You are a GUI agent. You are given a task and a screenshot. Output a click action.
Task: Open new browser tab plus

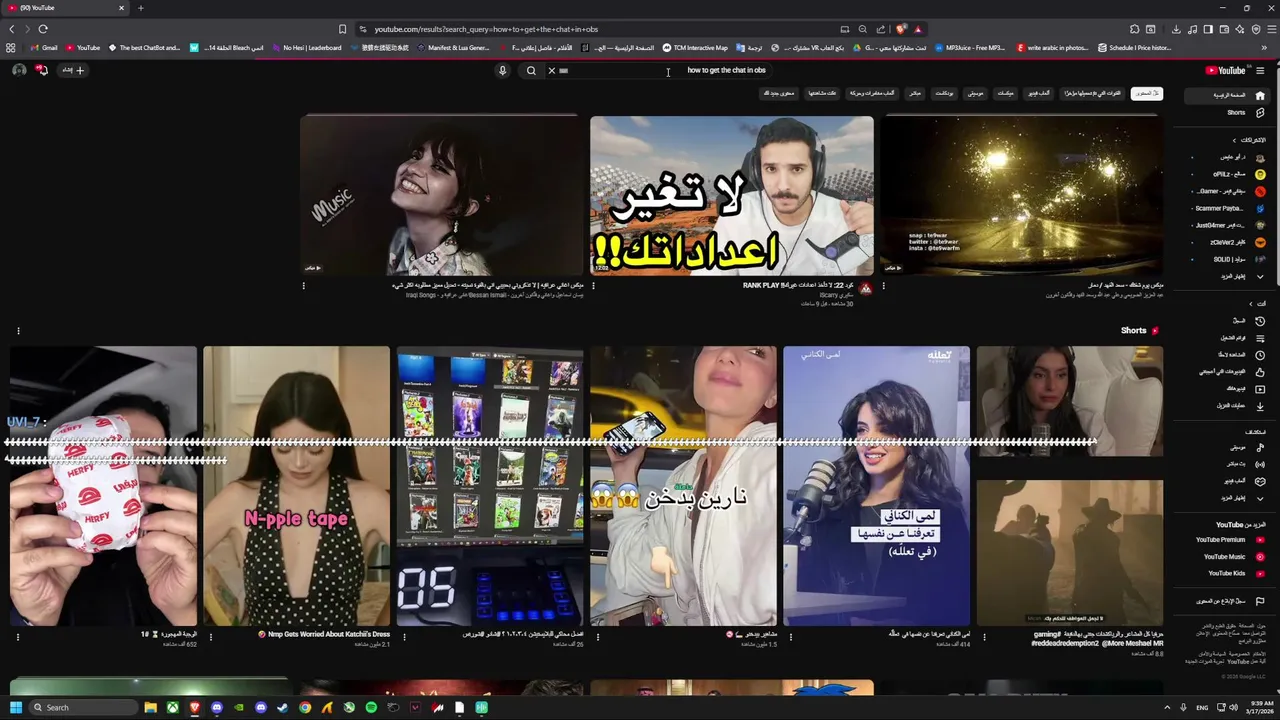point(140,8)
